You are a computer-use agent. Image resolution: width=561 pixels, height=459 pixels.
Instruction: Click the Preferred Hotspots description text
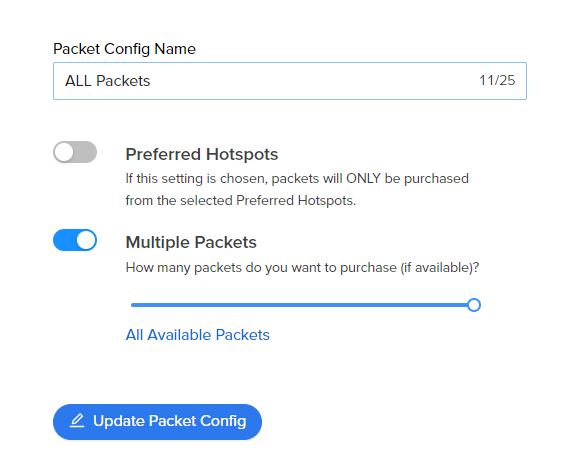pos(297,189)
